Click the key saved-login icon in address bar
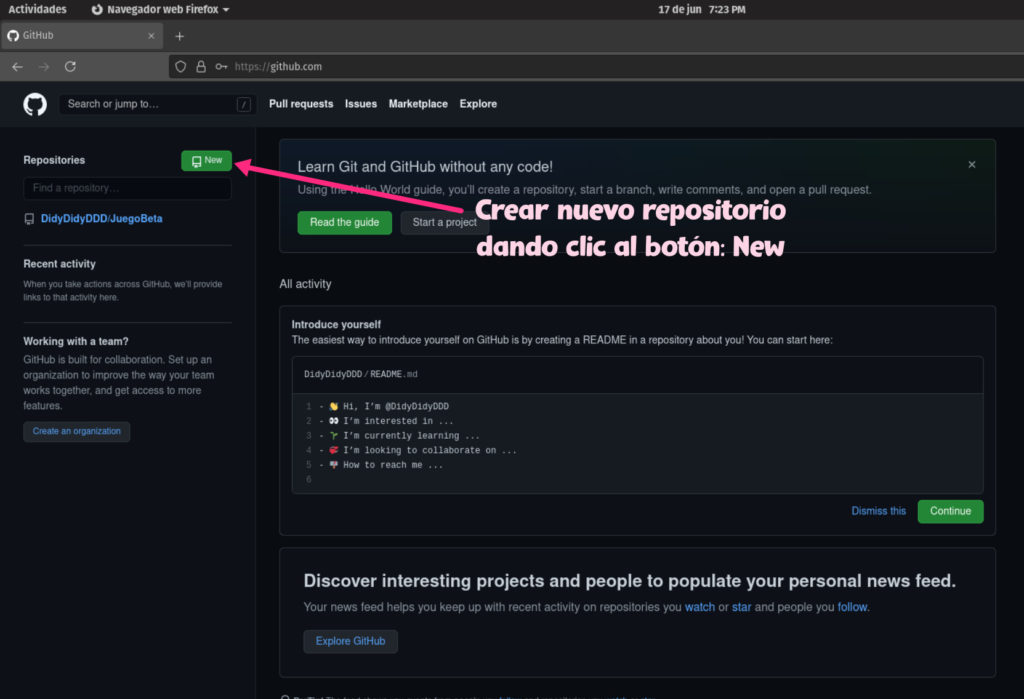The width and height of the screenshot is (1024, 699). tap(222, 66)
